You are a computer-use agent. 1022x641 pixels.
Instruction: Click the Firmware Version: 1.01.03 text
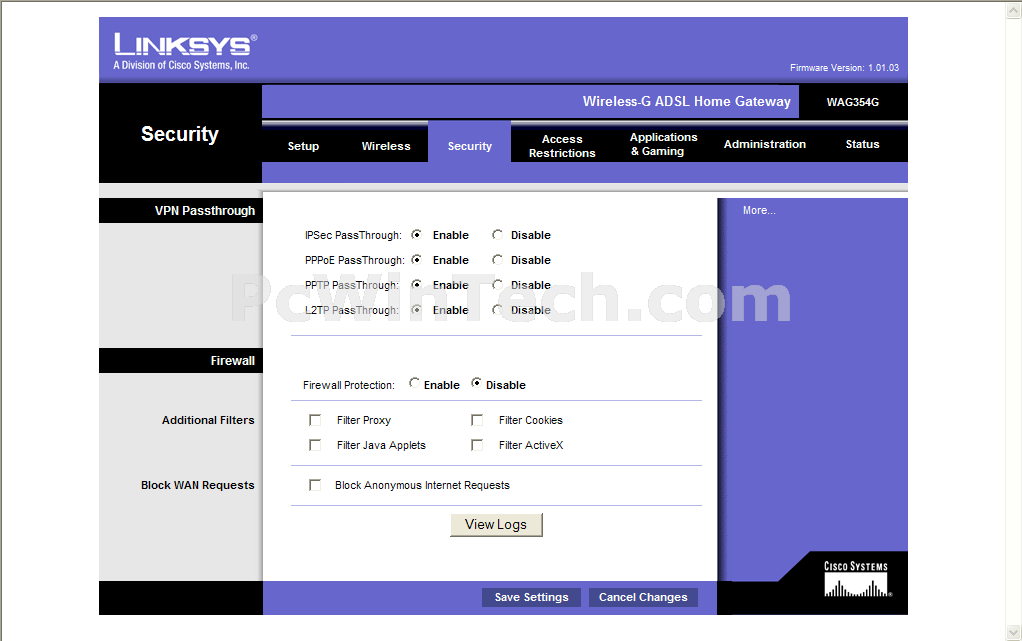coord(844,68)
